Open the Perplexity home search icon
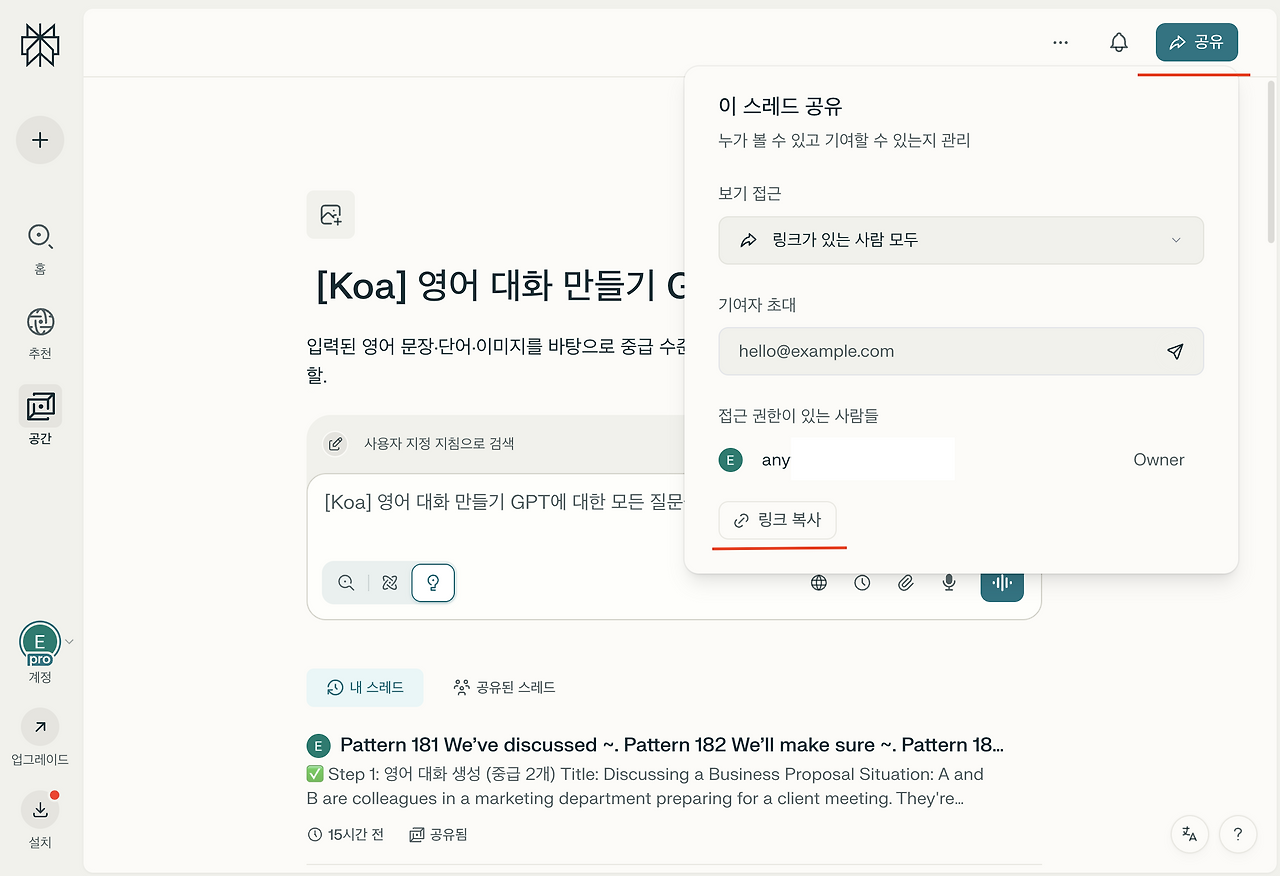 click(x=40, y=237)
